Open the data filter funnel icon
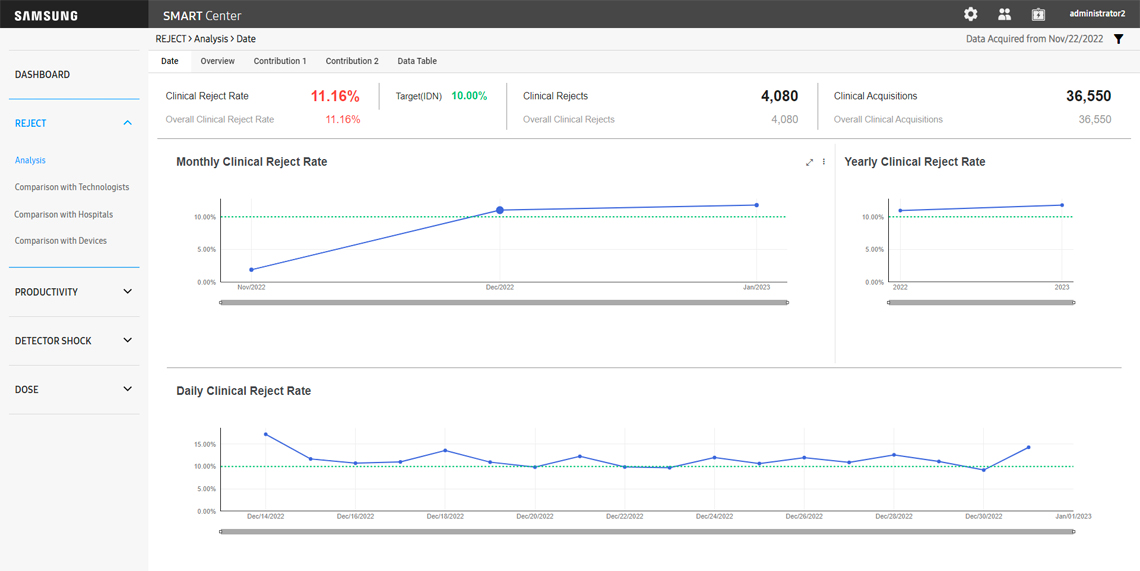This screenshot has width=1140, height=571. tap(1119, 39)
